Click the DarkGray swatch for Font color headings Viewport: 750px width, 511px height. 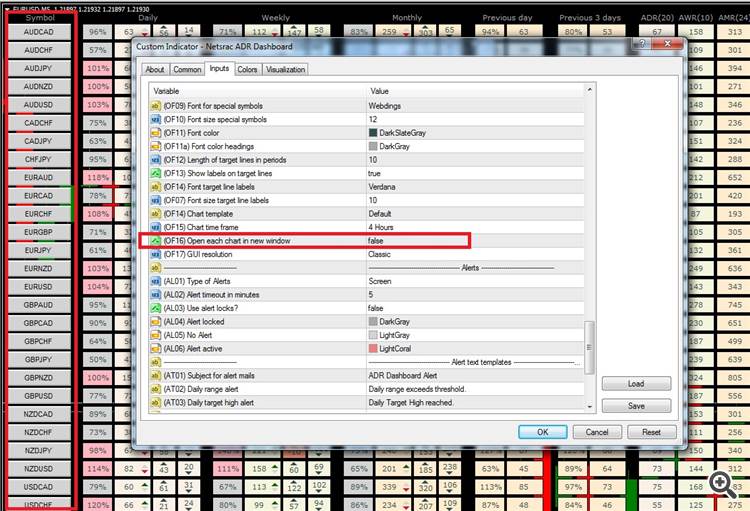coord(373,146)
